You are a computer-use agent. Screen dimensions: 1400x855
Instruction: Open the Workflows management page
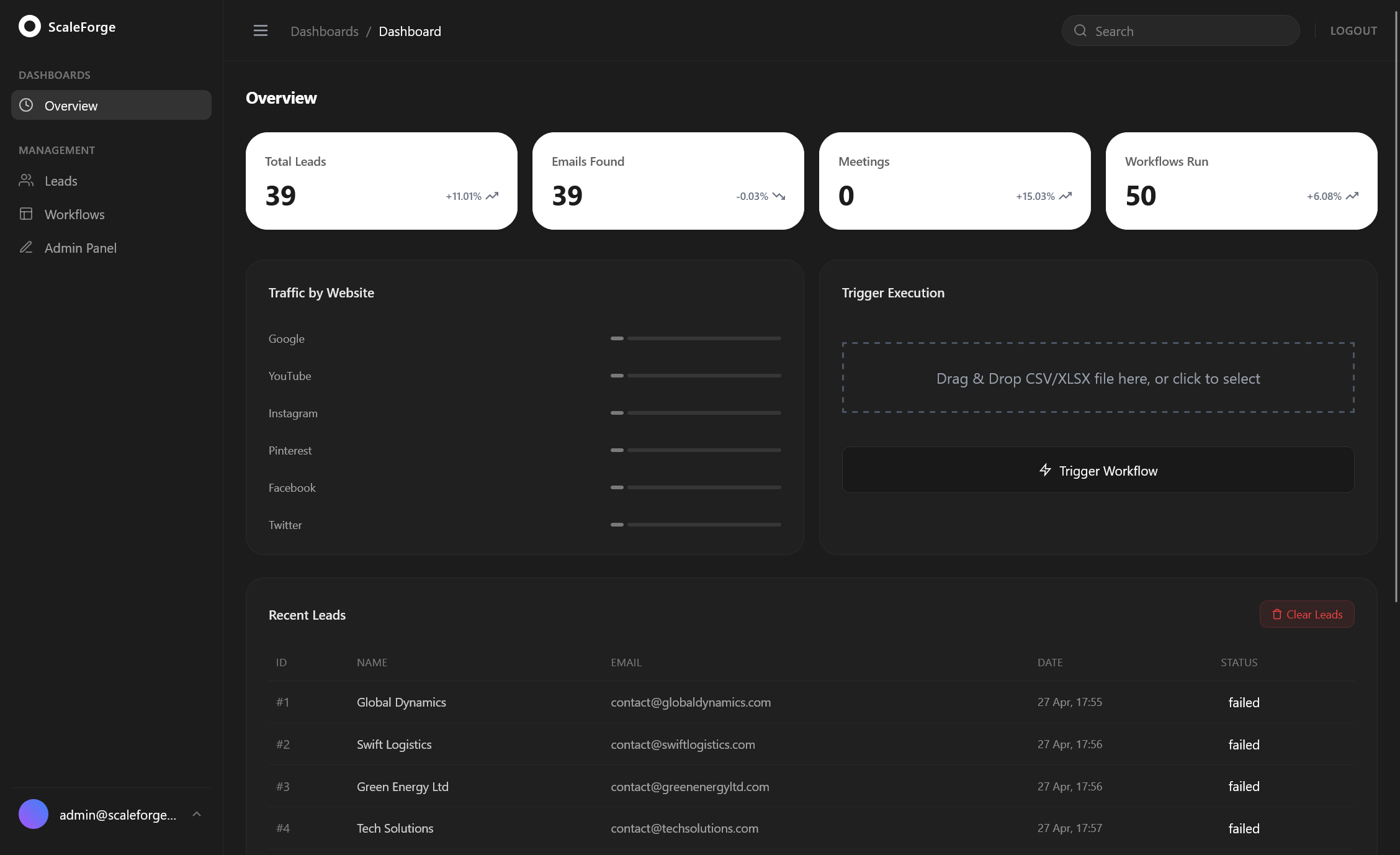click(111, 214)
